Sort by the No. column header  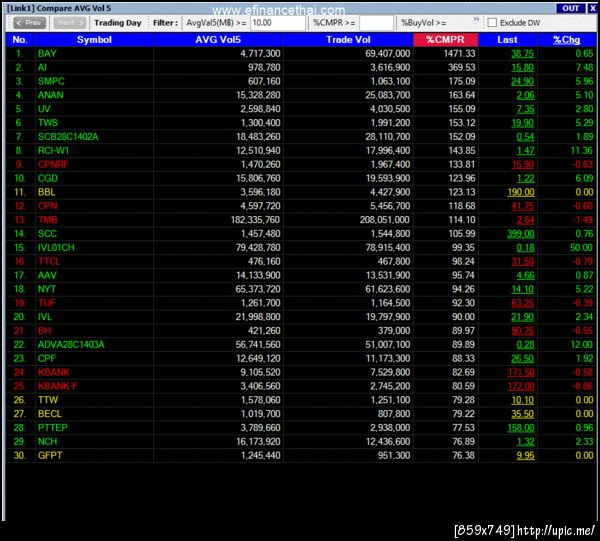point(20,40)
